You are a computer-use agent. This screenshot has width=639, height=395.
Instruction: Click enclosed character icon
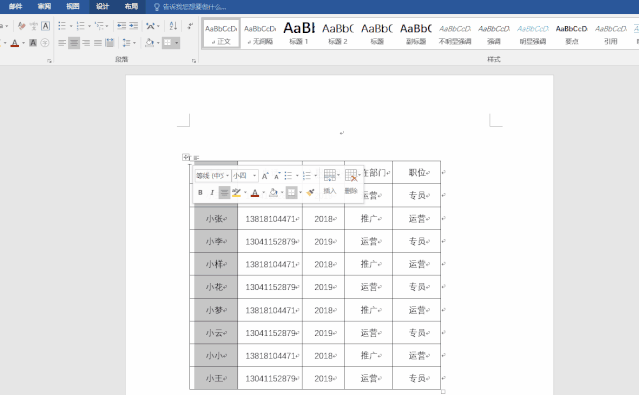(45, 42)
